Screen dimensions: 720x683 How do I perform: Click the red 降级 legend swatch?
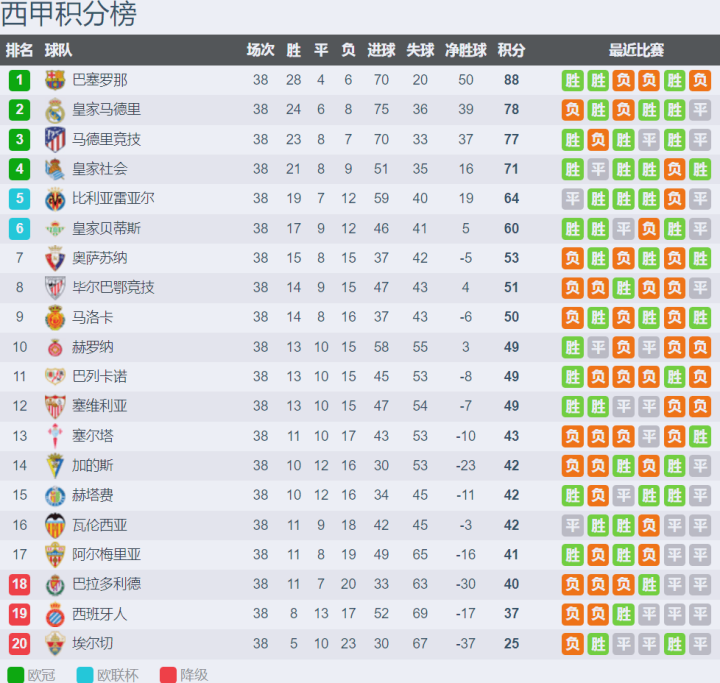click(x=168, y=675)
